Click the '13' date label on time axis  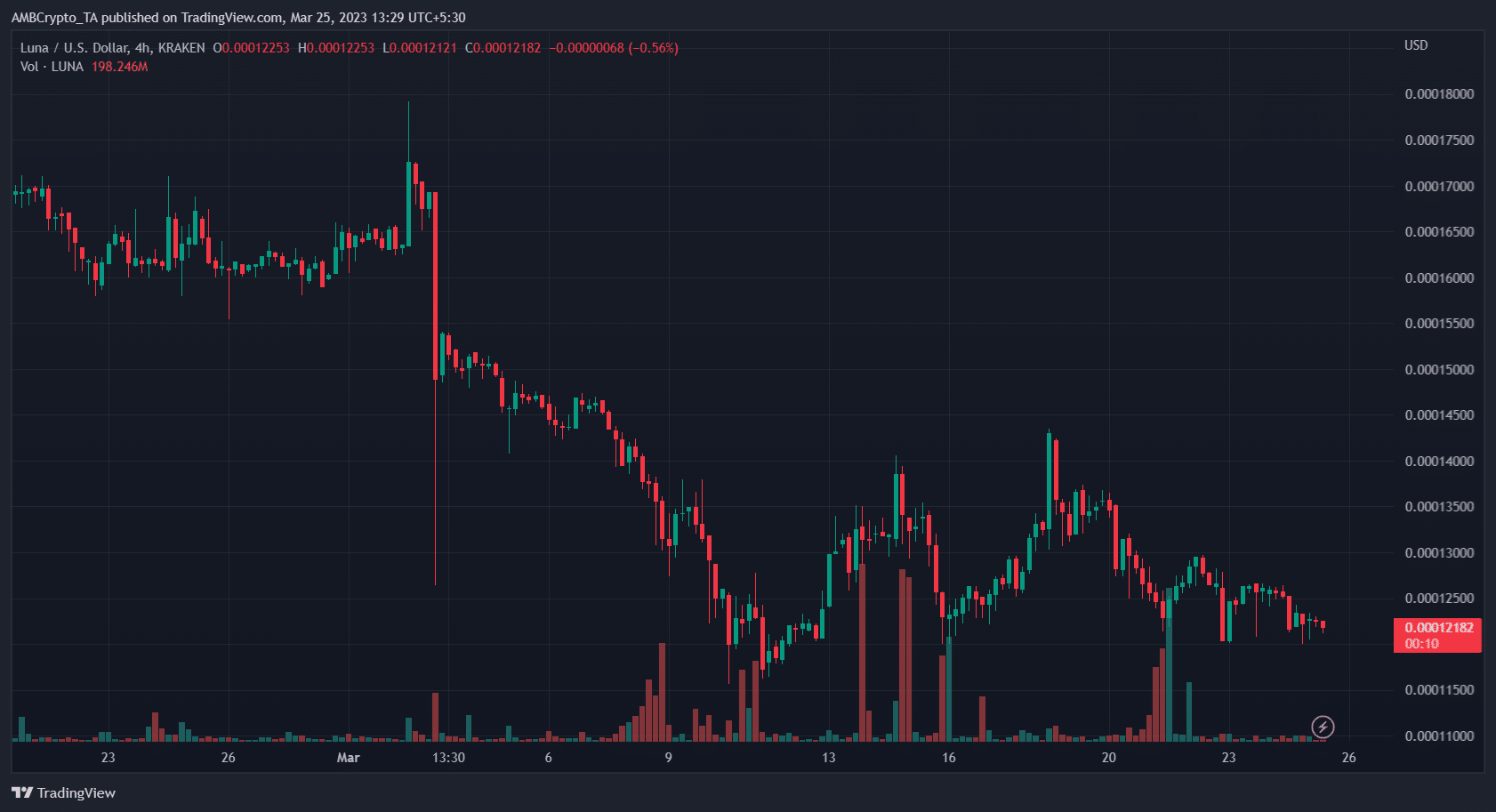[x=828, y=758]
